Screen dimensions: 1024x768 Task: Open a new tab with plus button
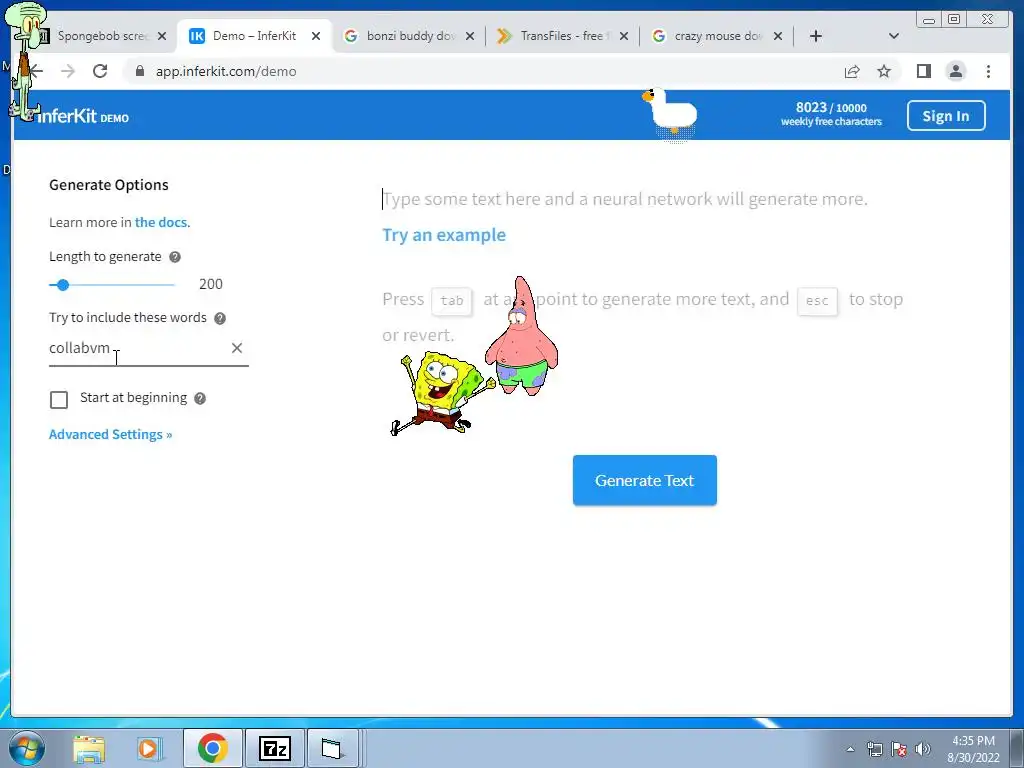816,36
